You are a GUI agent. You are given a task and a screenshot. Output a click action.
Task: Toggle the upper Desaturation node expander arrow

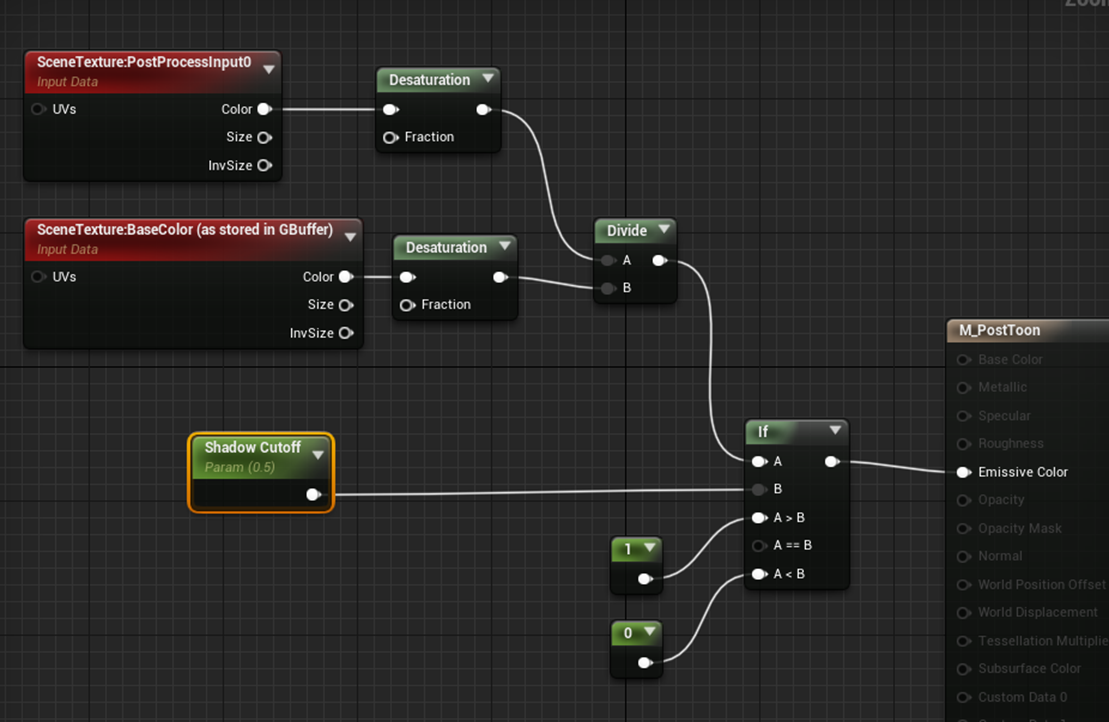[488, 78]
